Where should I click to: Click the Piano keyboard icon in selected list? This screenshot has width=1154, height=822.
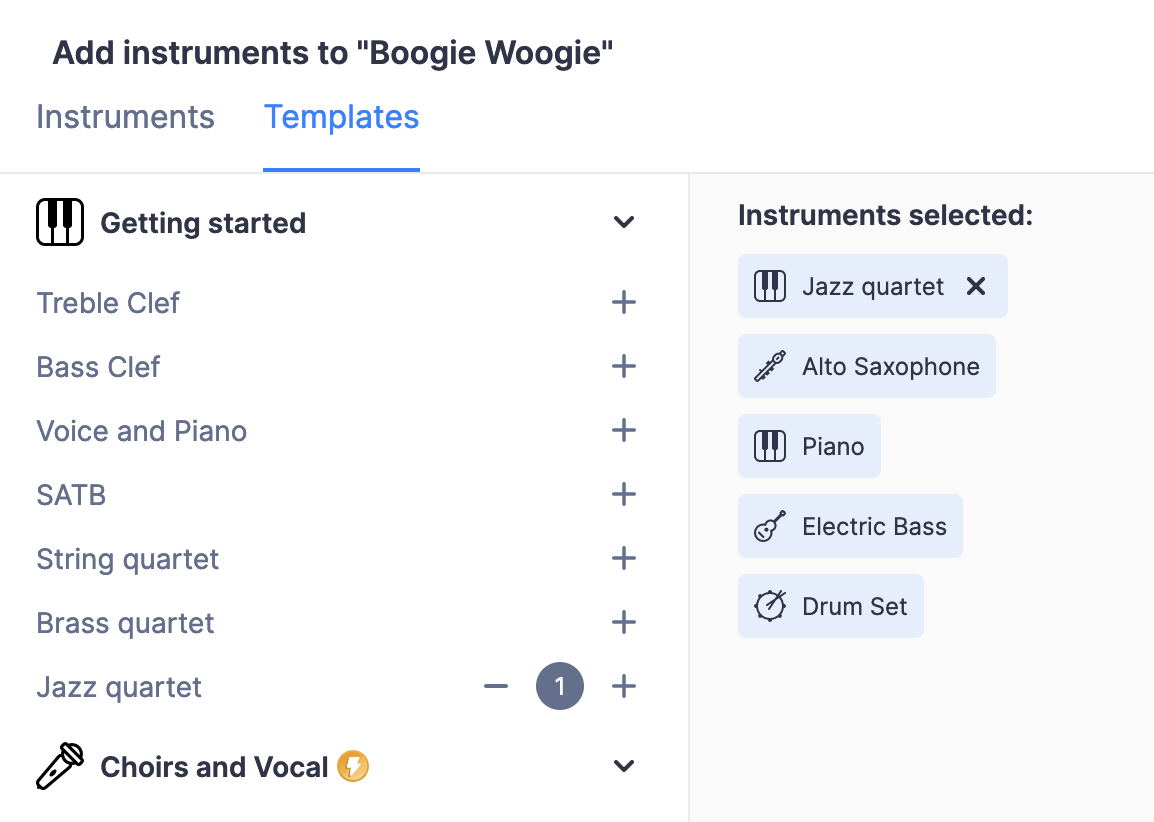click(770, 446)
